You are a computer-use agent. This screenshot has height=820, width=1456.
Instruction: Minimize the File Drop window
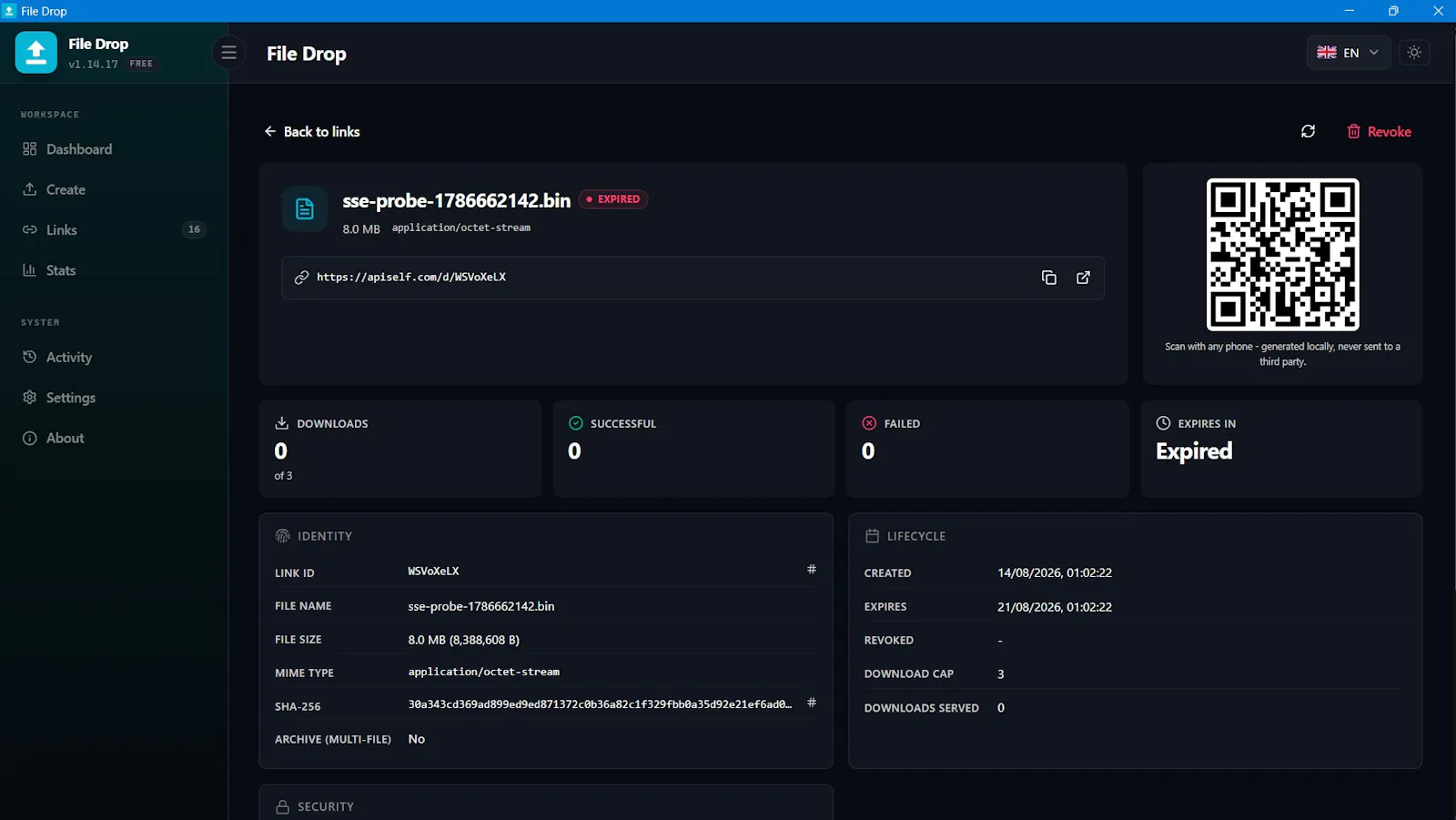(x=1349, y=11)
